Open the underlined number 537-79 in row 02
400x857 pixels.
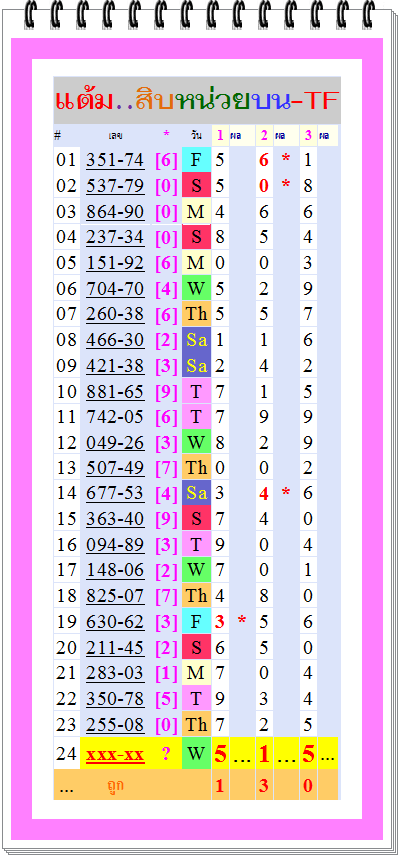115,186
